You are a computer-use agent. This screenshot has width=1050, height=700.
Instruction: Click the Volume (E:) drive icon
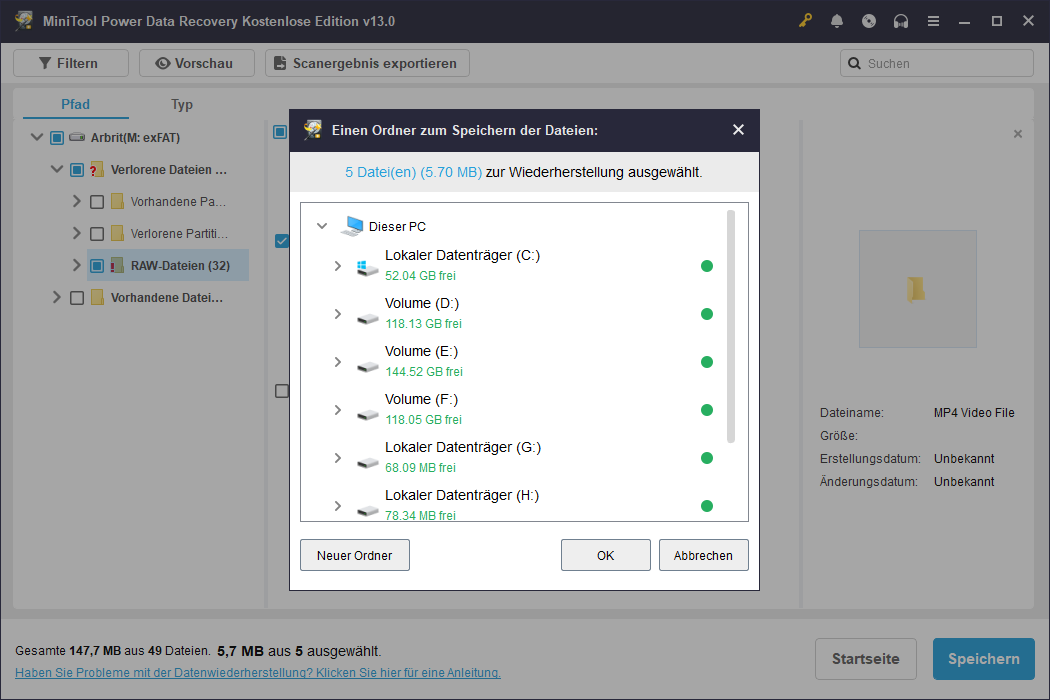pos(367,366)
